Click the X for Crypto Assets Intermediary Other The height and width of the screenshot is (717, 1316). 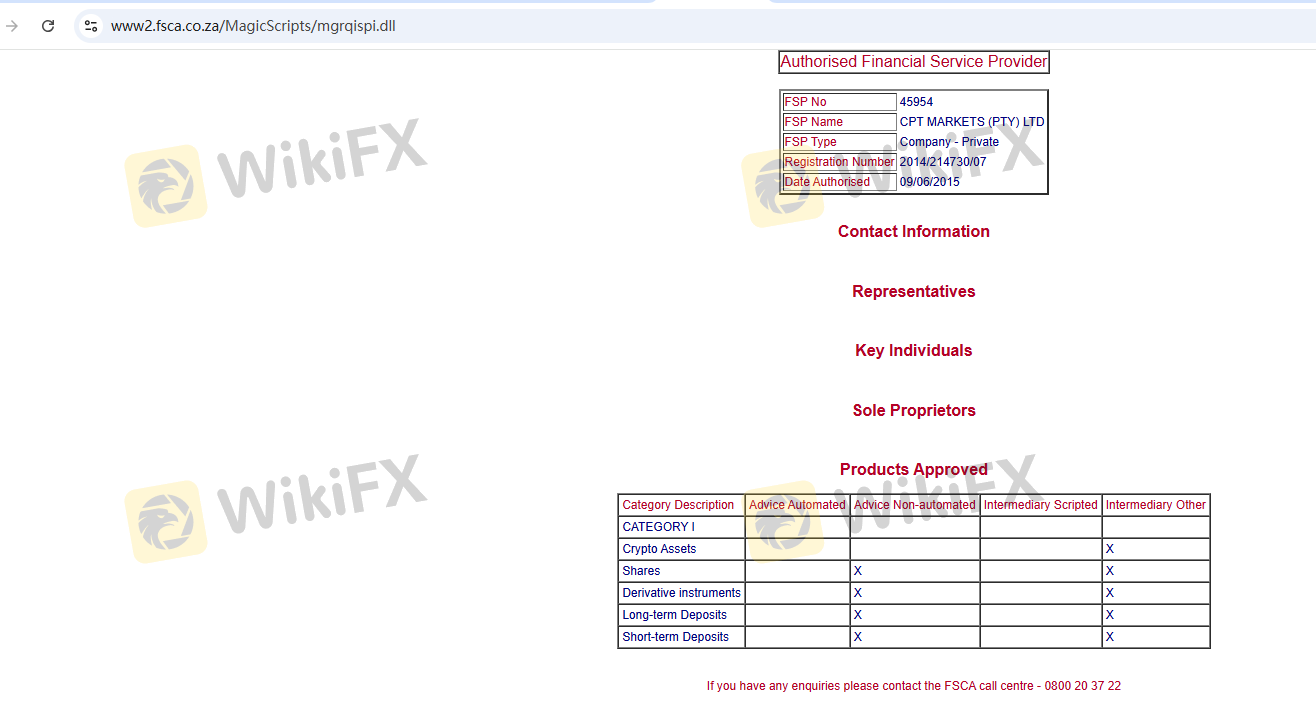point(1110,549)
